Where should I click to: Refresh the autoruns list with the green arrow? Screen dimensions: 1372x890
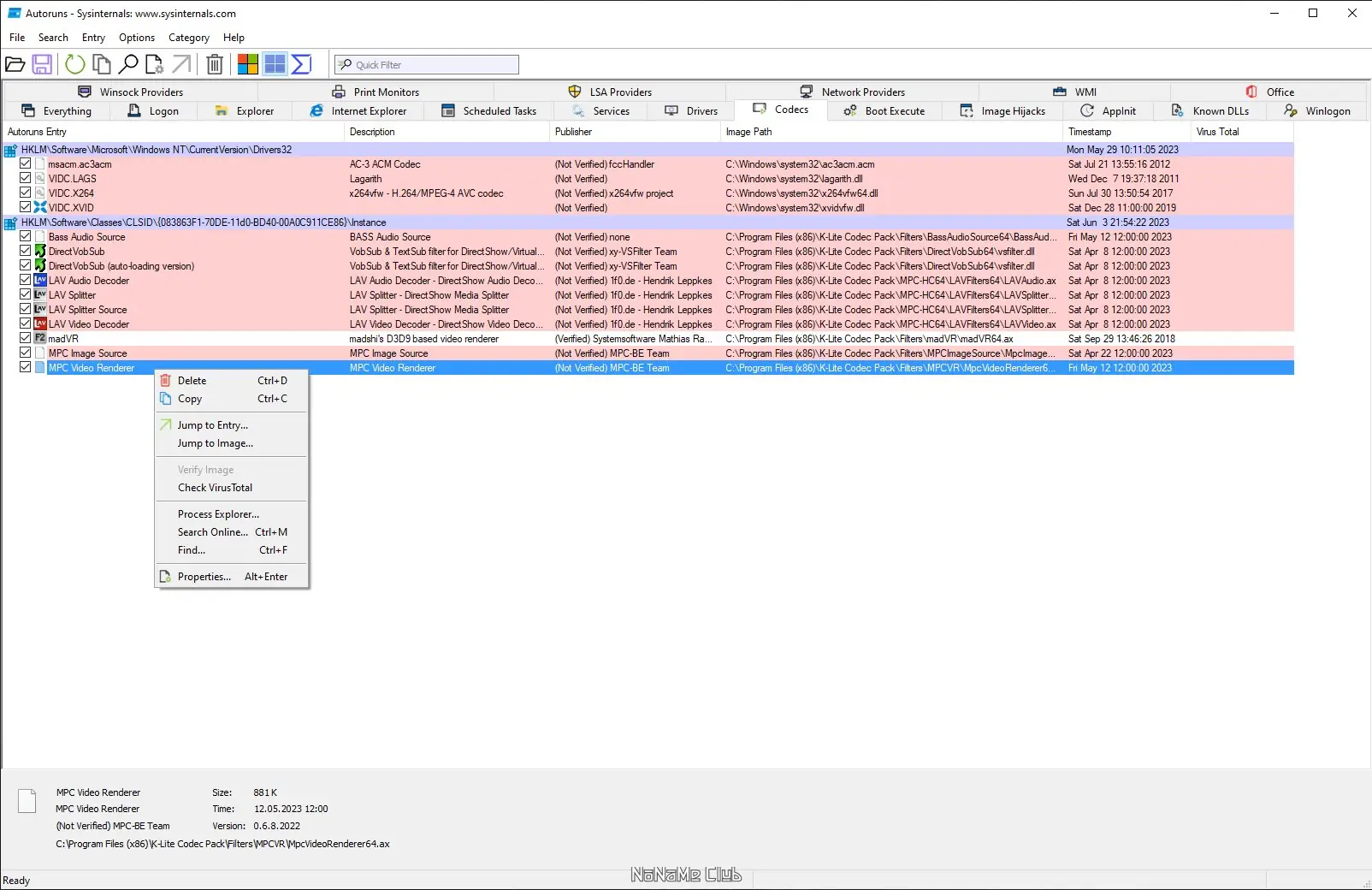coord(75,64)
